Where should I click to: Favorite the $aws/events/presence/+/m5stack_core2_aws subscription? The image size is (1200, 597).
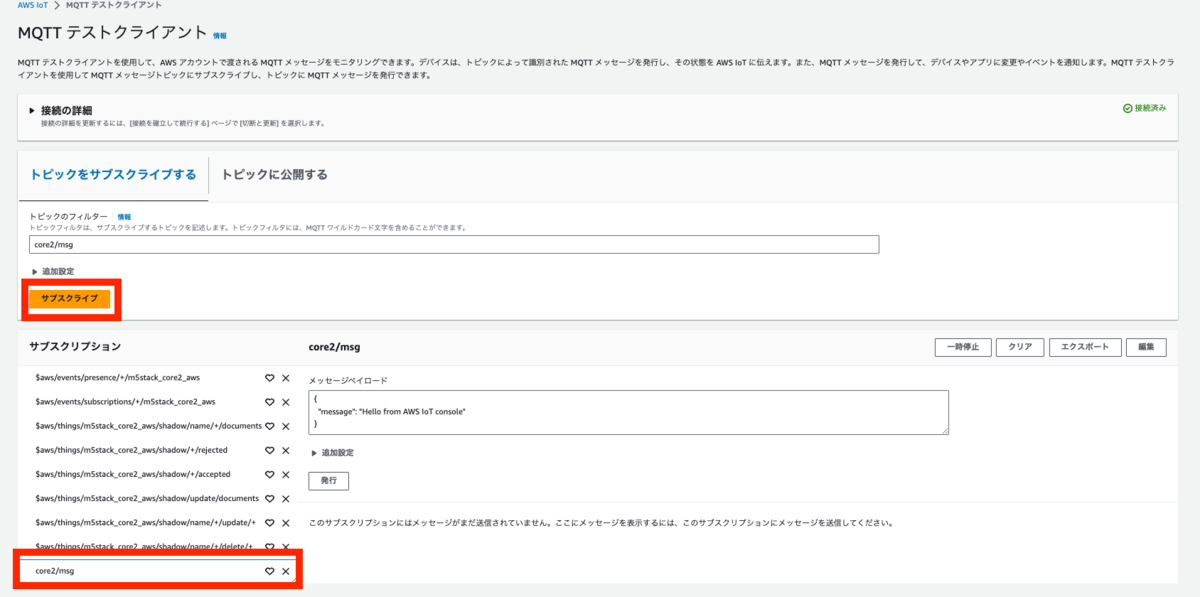pyautogui.click(x=269, y=378)
